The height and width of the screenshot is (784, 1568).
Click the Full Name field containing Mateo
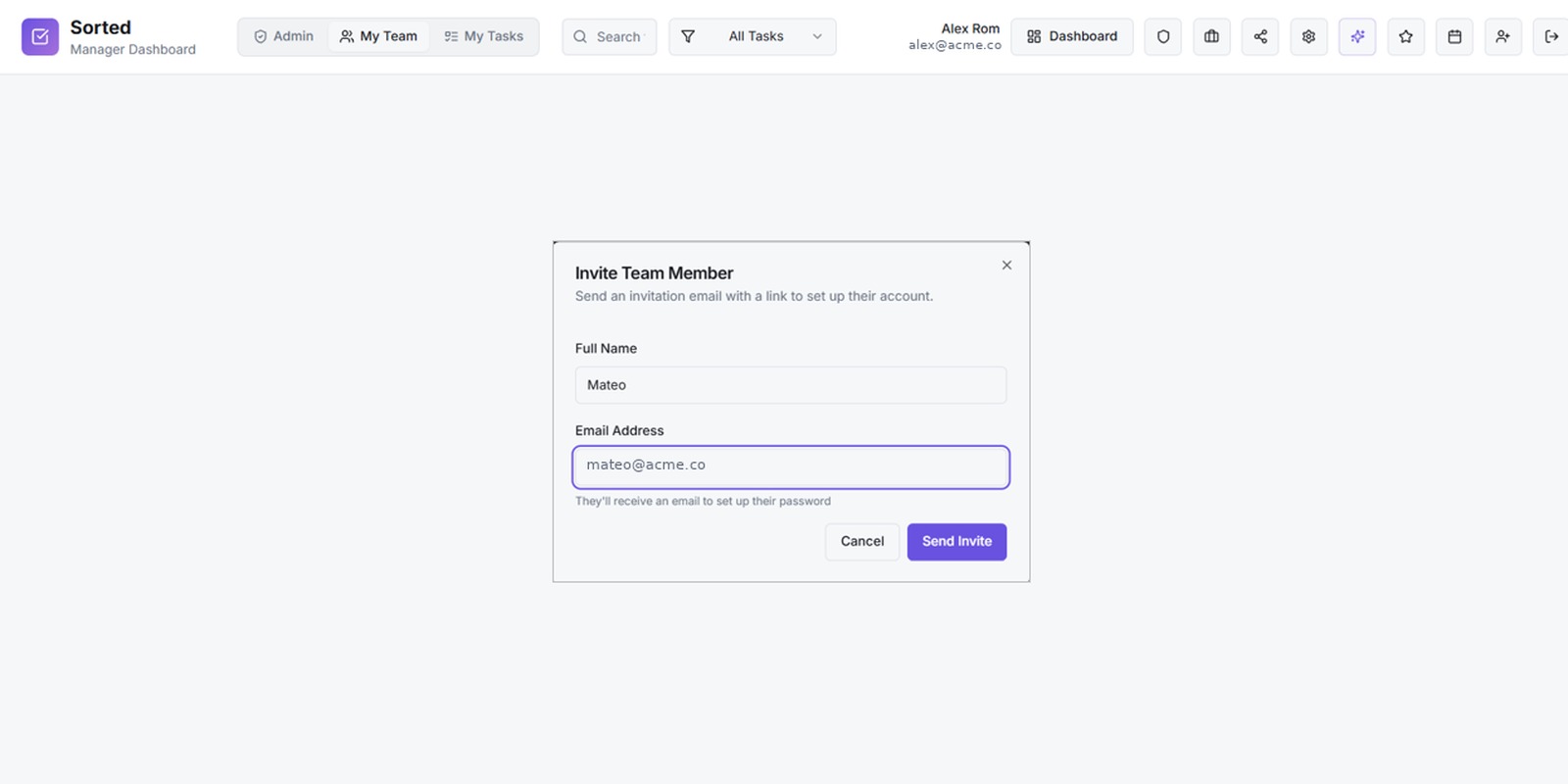(791, 385)
